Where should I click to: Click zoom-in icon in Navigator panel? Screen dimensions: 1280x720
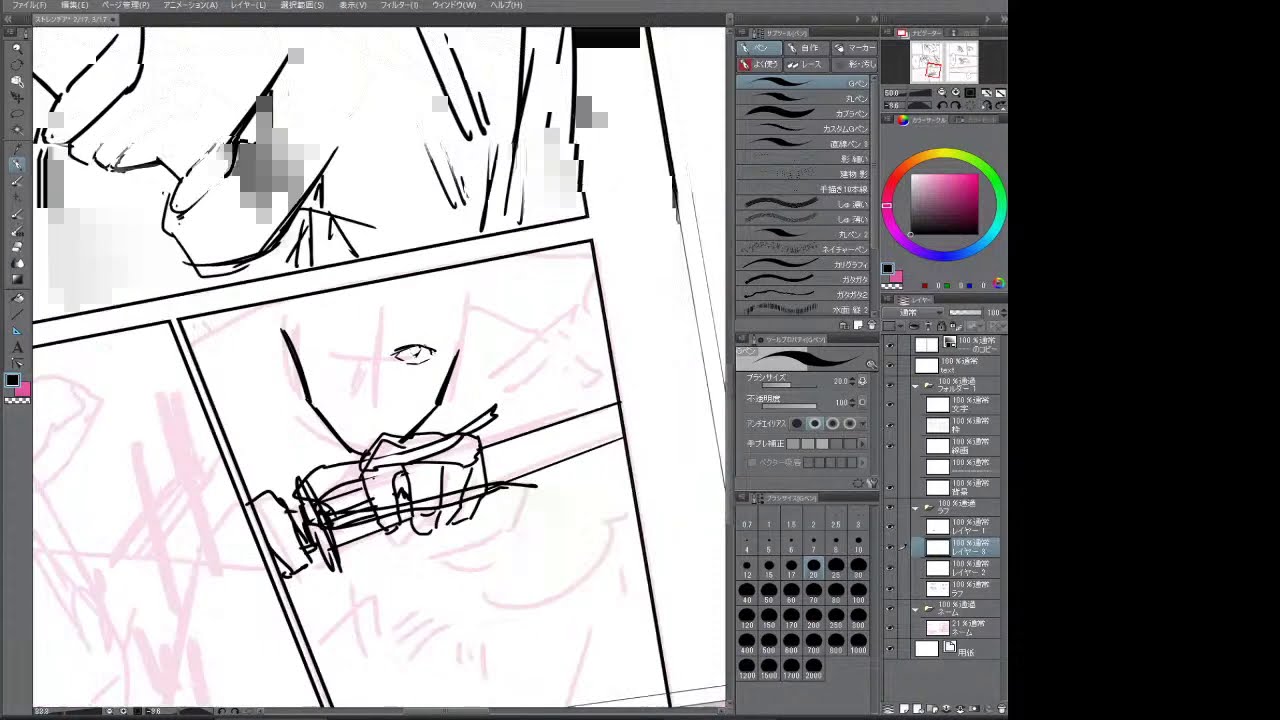tap(956, 92)
